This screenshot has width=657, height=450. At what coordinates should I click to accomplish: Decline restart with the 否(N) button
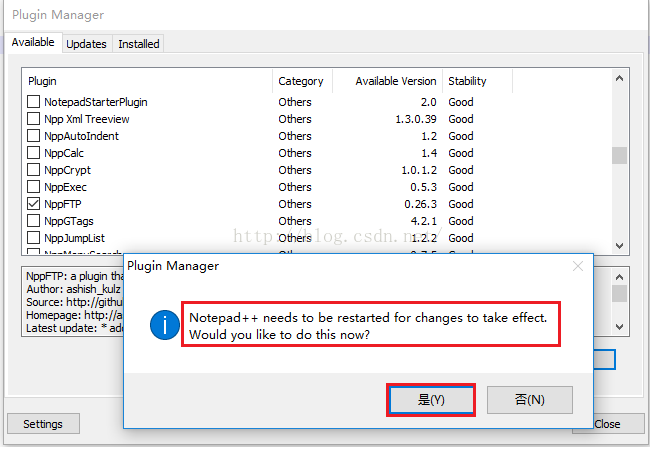tap(529, 399)
